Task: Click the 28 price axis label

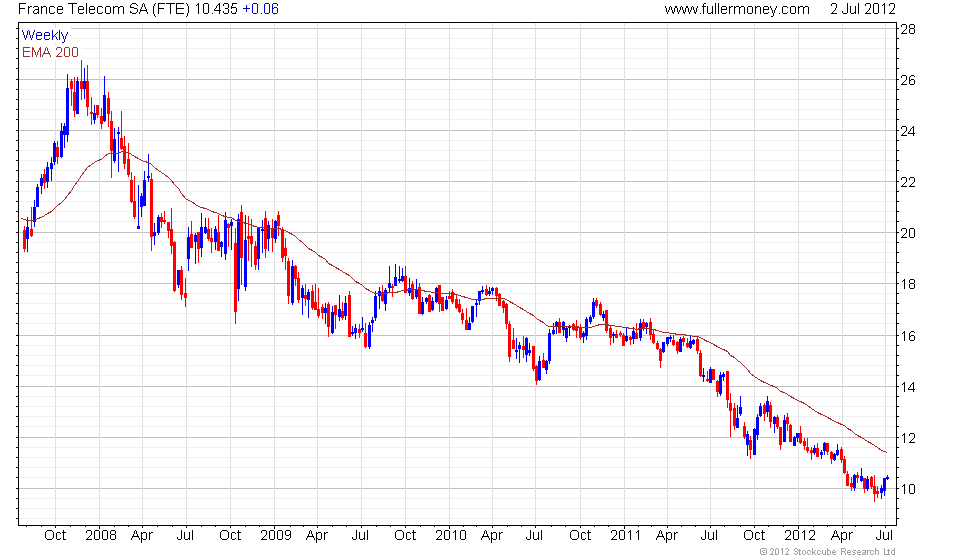Action: 908,29
